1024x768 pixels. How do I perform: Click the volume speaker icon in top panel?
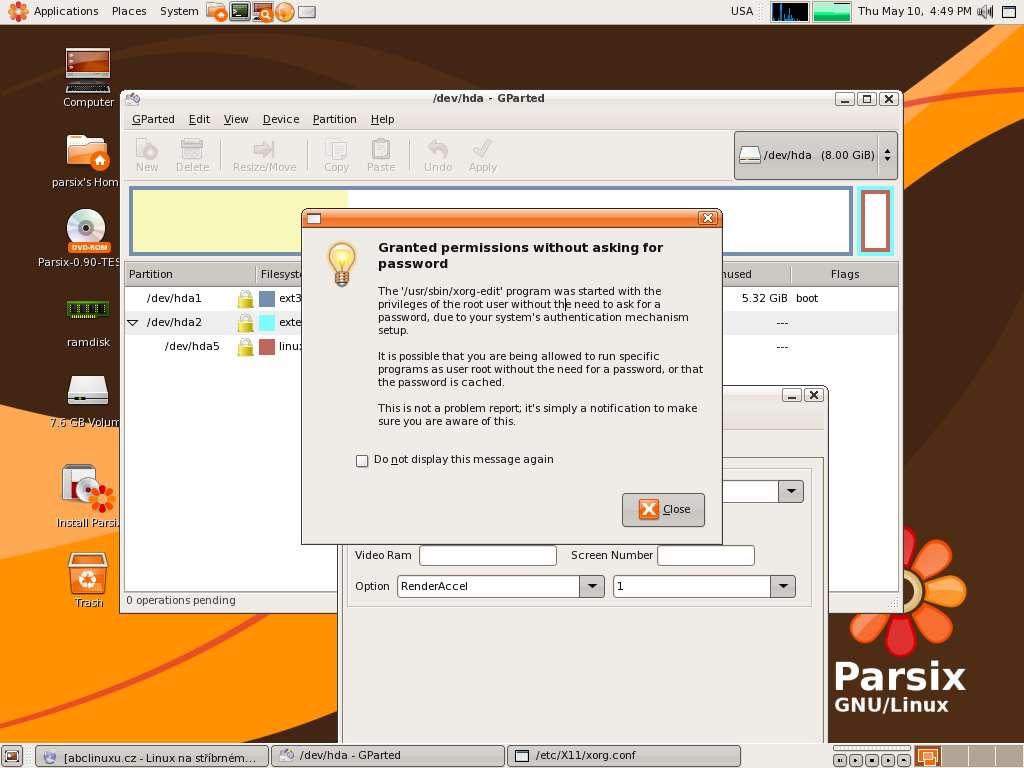[x=985, y=11]
